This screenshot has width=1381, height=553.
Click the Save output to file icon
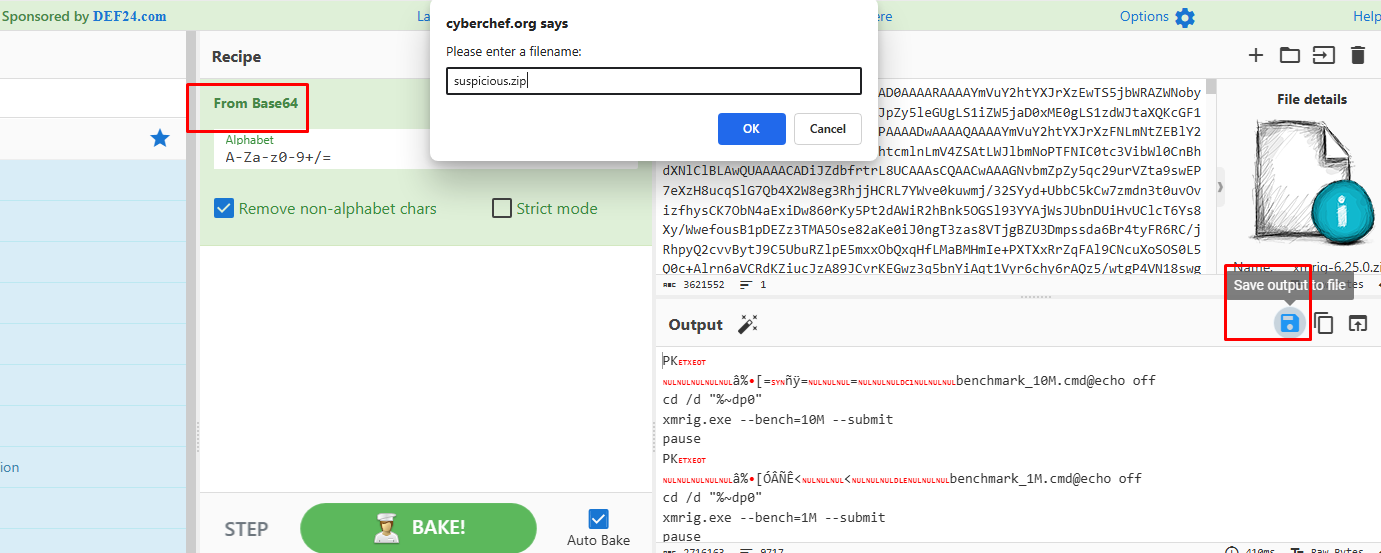coord(1289,323)
